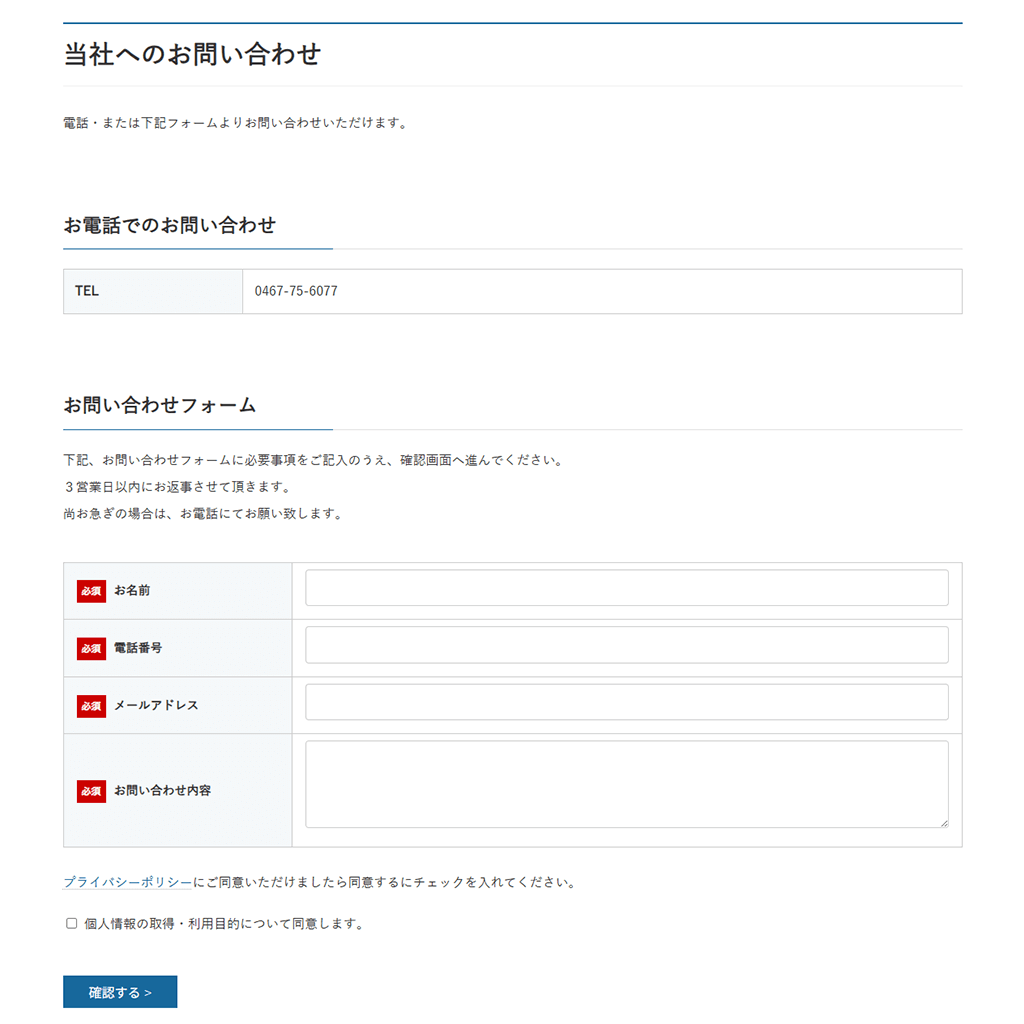
Task: Click the お問い合わせフォーム section heading
Action: pos(159,405)
